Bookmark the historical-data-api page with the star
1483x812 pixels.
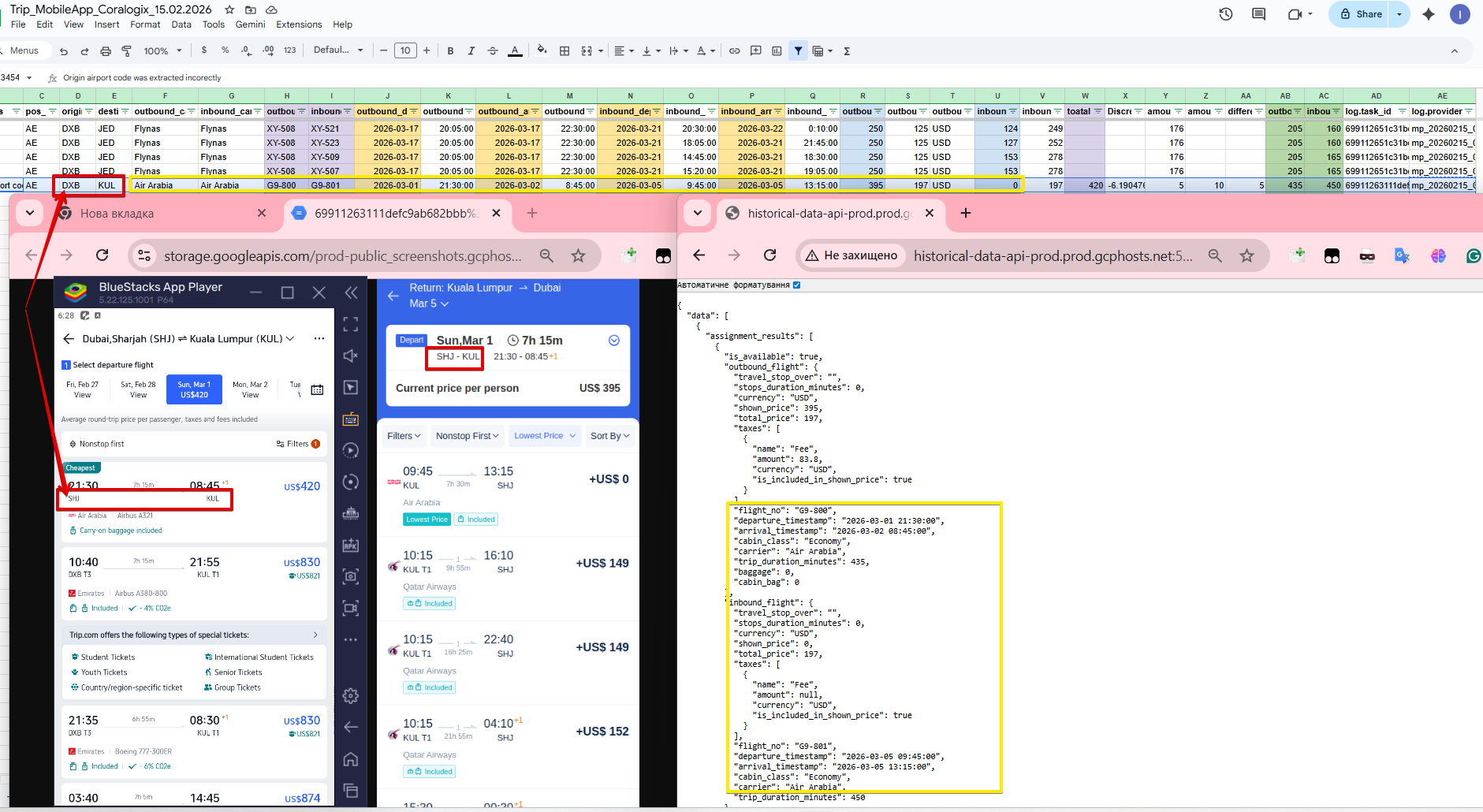pyautogui.click(x=1246, y=255)
